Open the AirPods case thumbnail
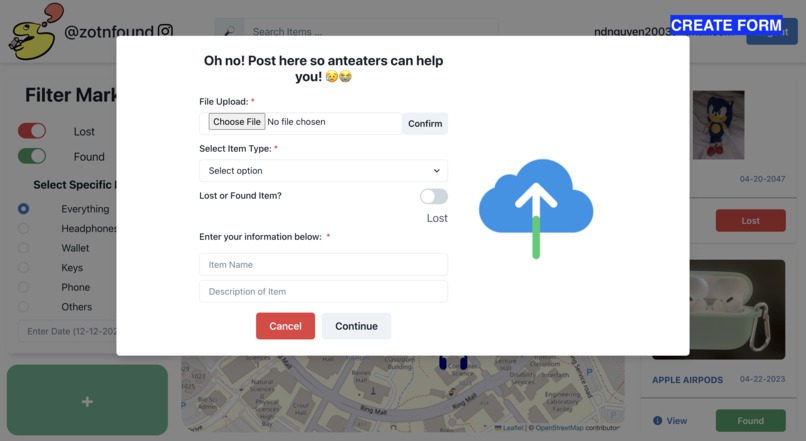The height and width of the screenshot is (441, 806). pos(737,309)
